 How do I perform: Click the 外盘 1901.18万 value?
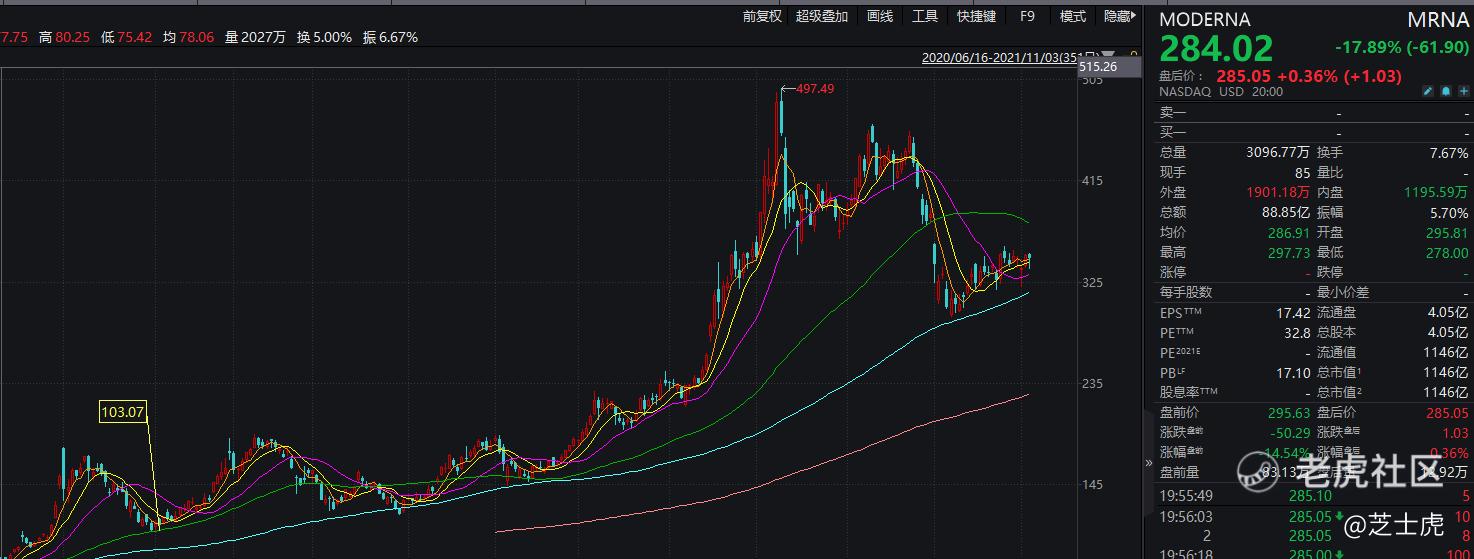[1278, 193]
